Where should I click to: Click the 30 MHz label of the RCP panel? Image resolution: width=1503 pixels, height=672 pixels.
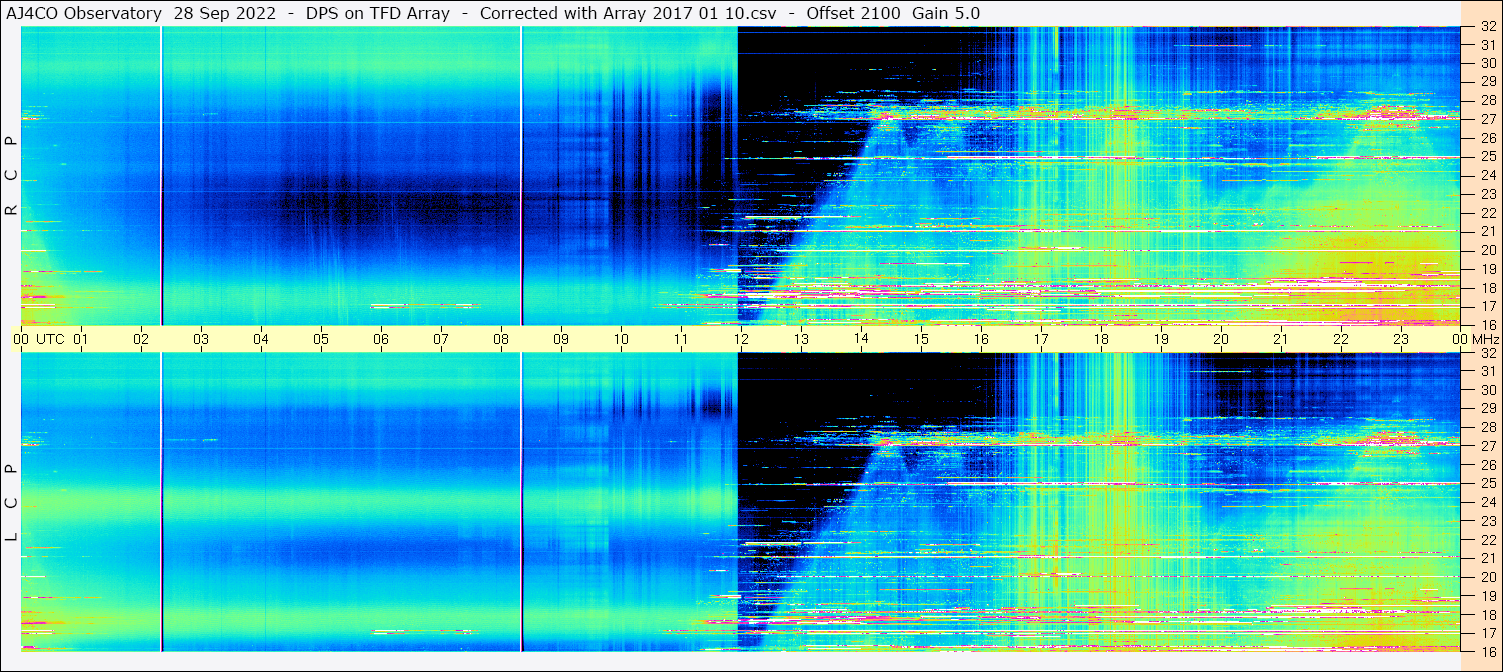[x=1487, y=63]
